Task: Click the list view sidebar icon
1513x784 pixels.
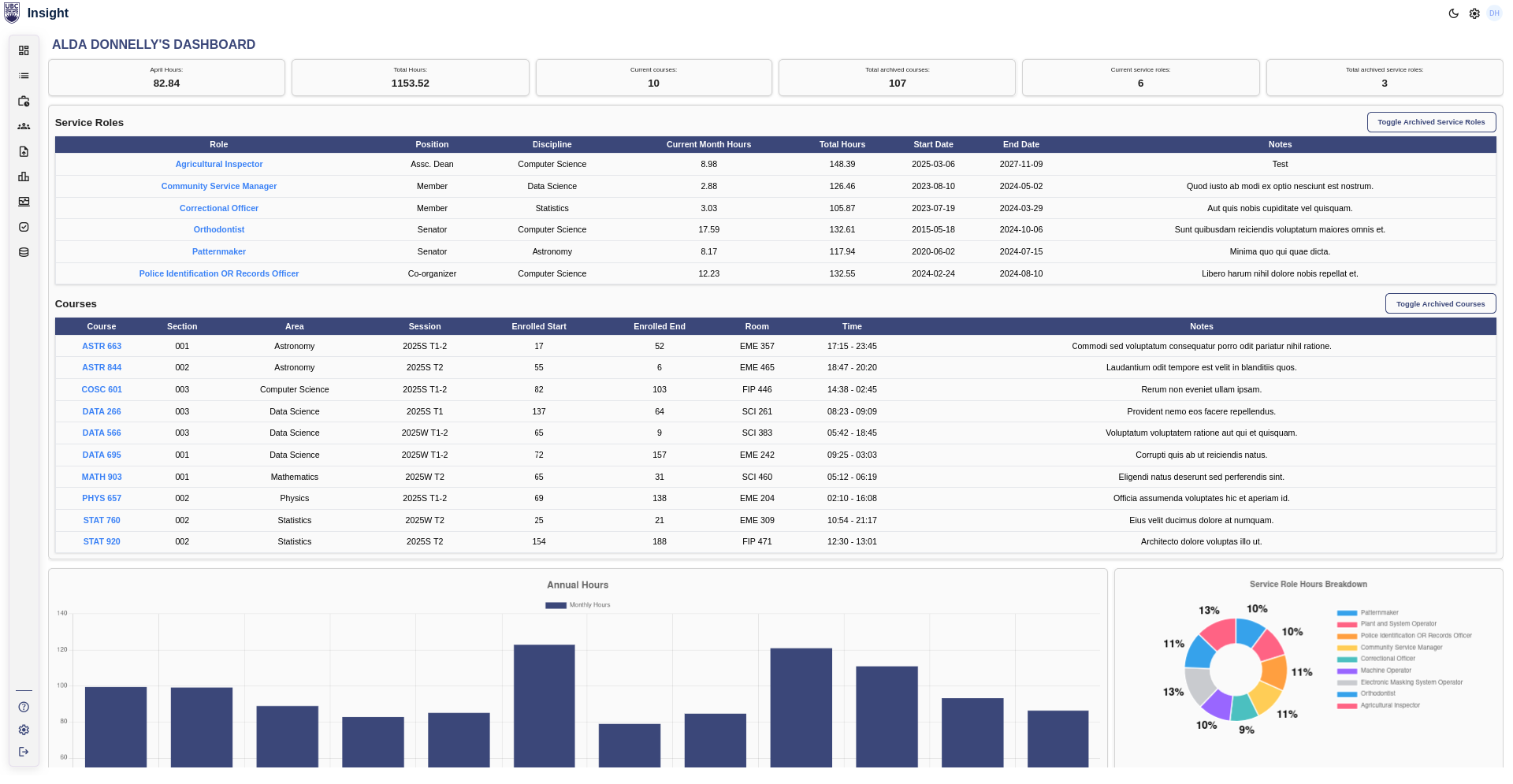Action: [24, 76]
